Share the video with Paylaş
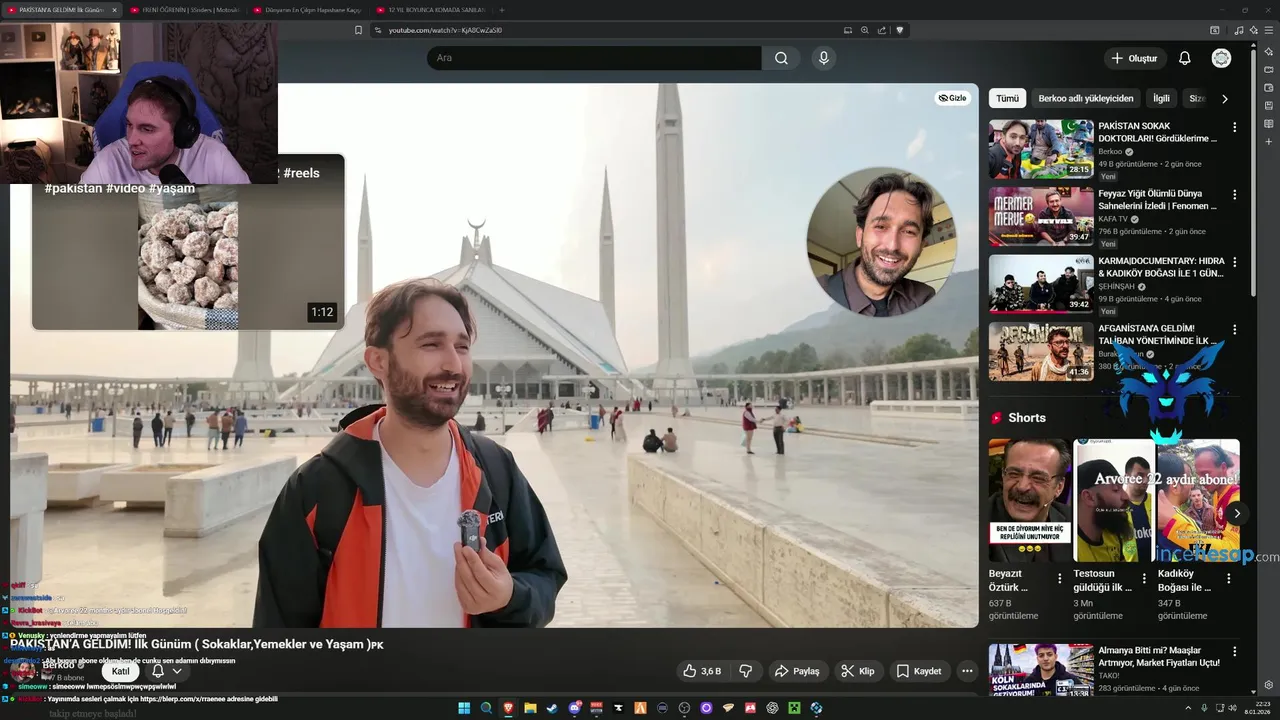This screenshot has width=1280, height=720. [x=798, y=671]
